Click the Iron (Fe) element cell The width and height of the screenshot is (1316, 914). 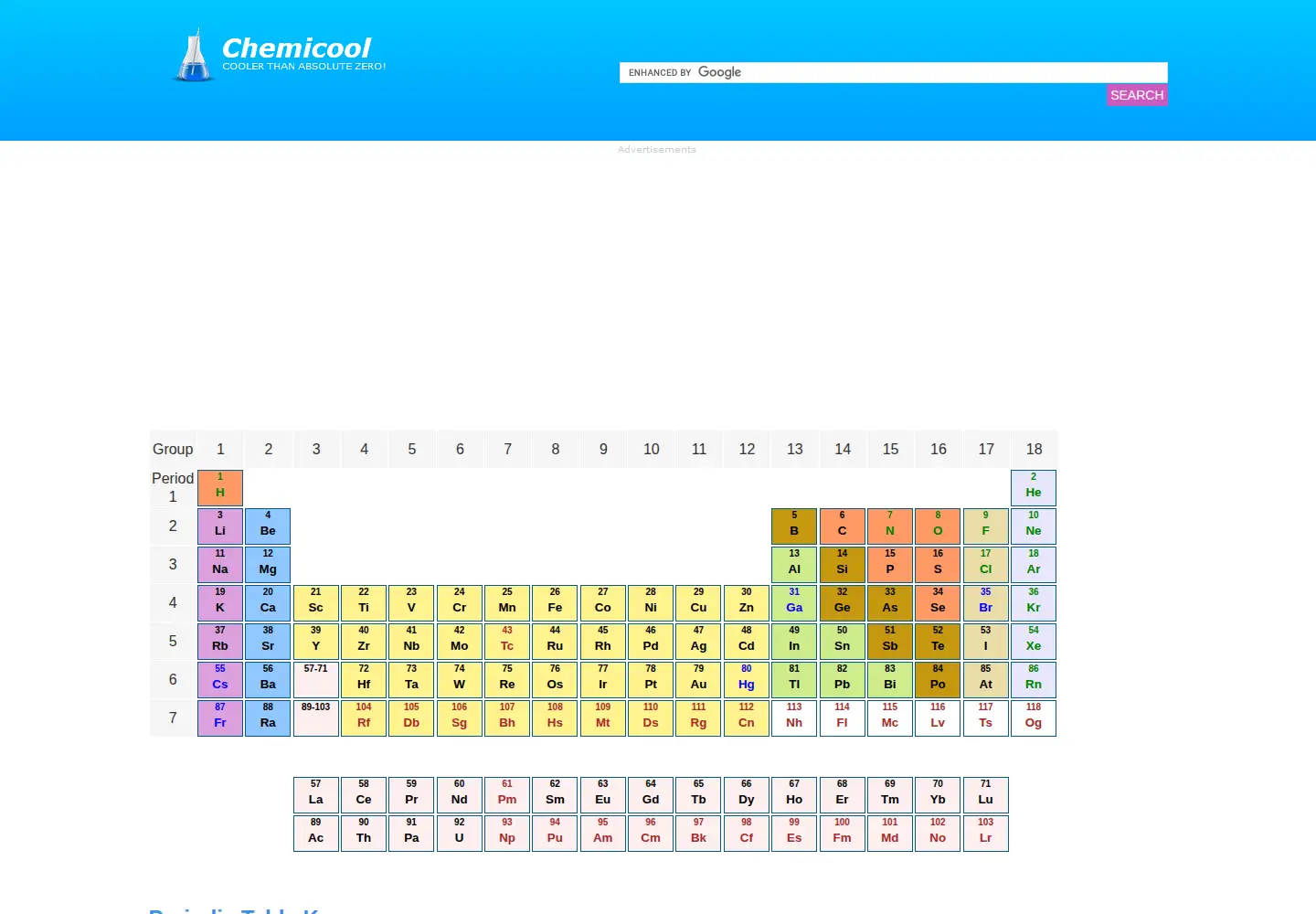[x=555, y=603]
